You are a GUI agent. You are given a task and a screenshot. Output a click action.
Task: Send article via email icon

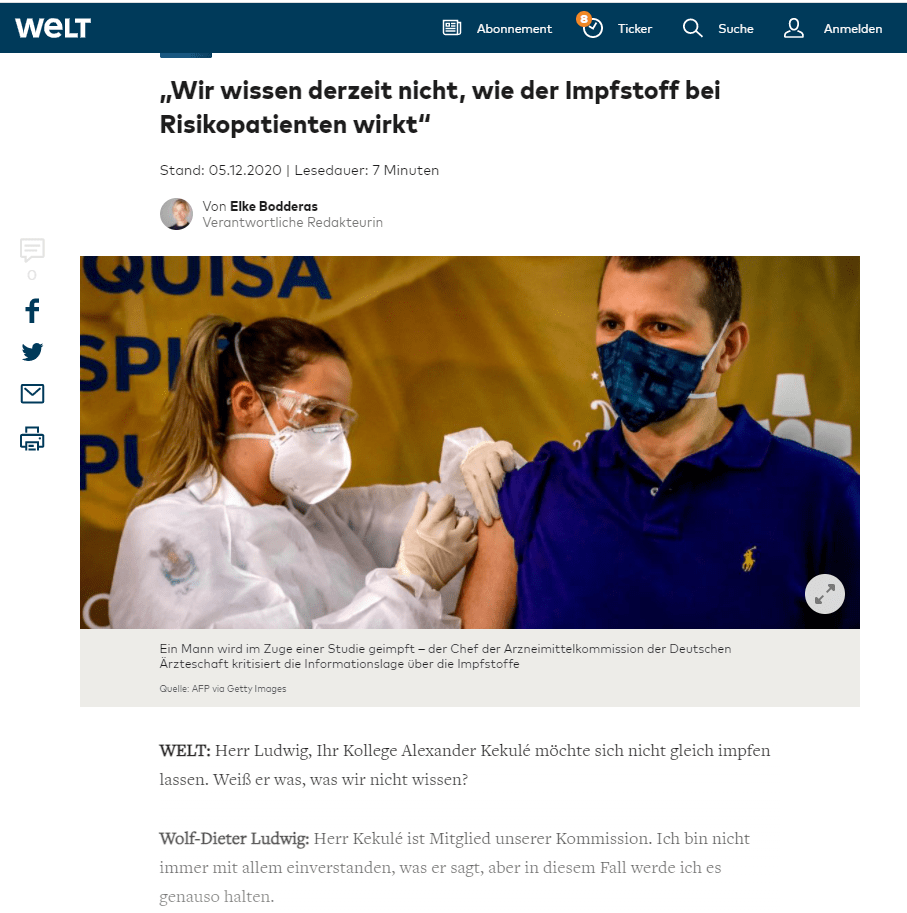tap(32, 394)
